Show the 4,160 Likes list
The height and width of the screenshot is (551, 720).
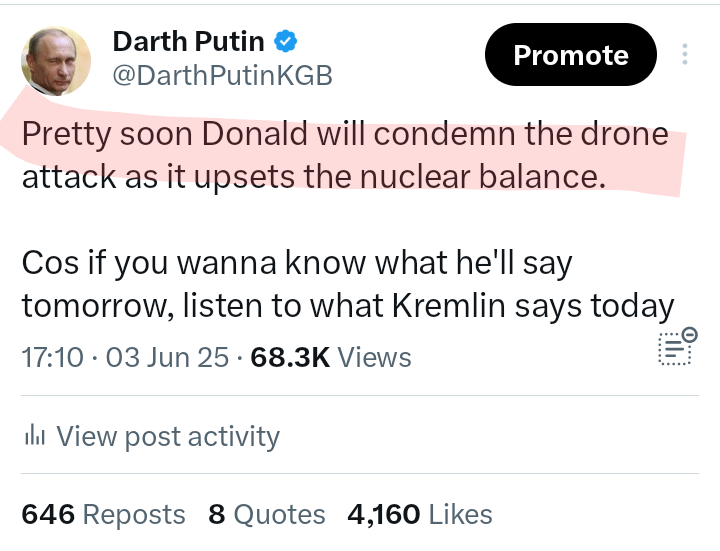click(420, 515)
